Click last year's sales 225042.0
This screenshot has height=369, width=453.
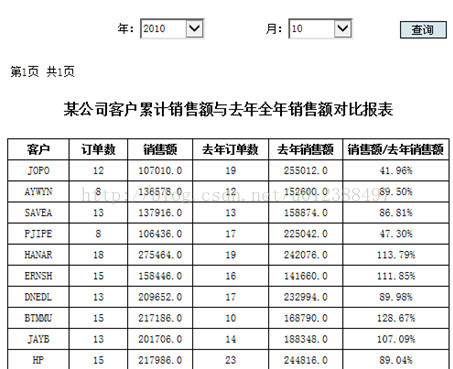(x=306, y=234)
